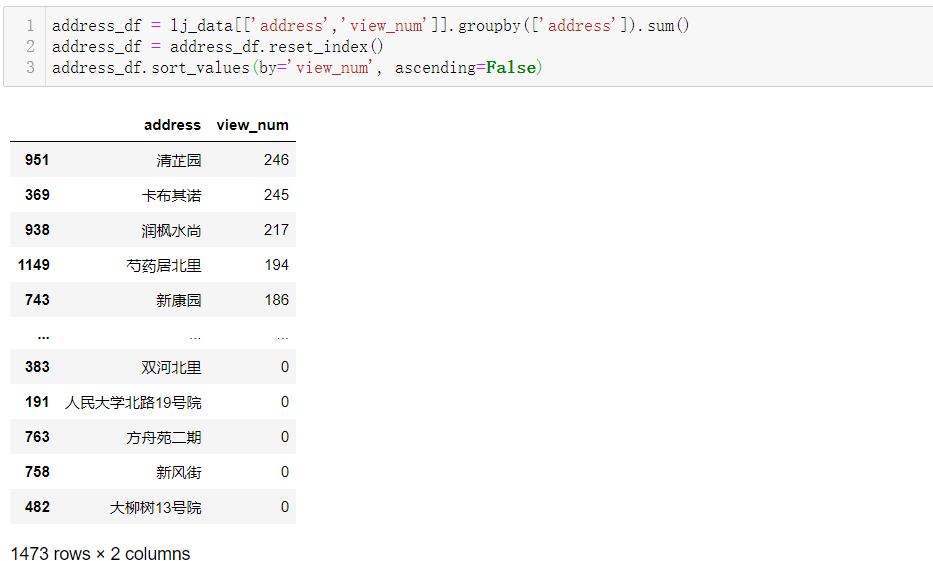933x561 pixels.
Task: Select row index 743
Action: (37, 300)
